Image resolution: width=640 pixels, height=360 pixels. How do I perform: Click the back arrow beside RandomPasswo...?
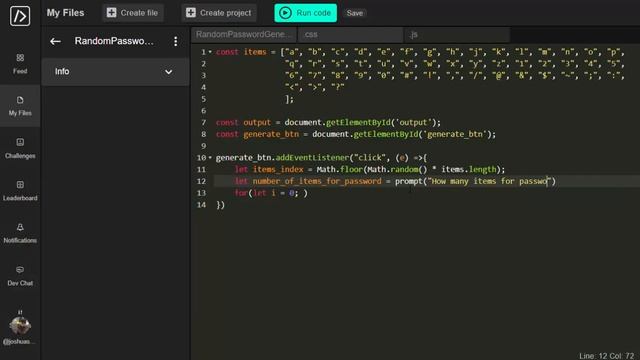55,41
